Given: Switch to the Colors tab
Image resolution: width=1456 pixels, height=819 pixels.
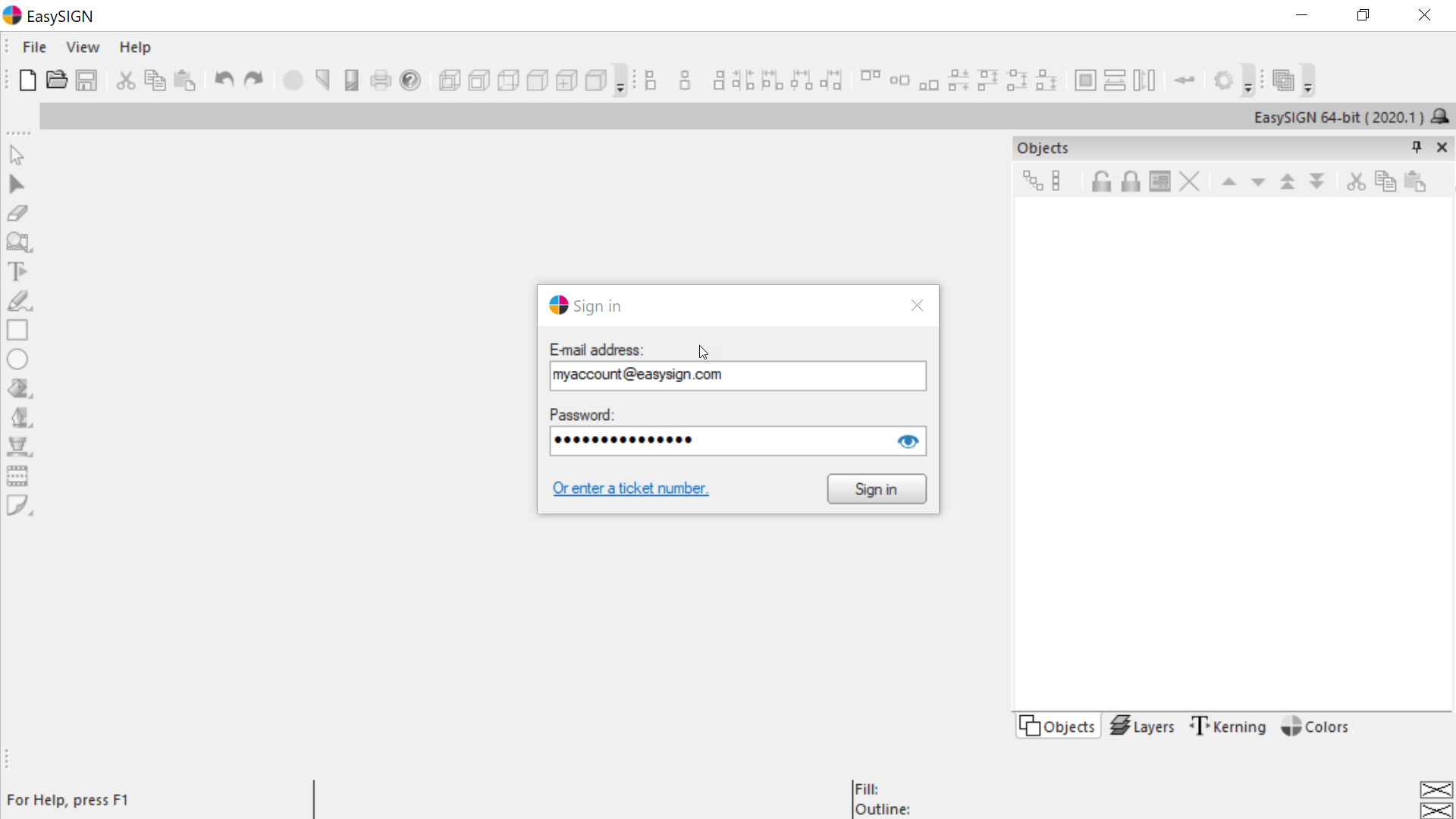Looking at the screenshot, I should point(1315,726).
